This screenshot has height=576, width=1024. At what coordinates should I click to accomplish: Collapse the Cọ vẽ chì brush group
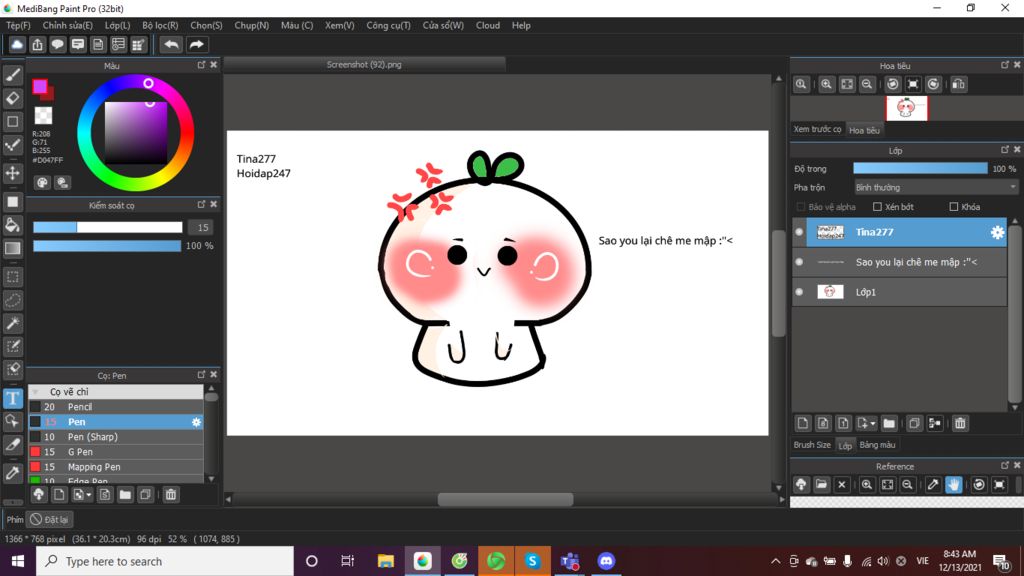click(35, 392)
